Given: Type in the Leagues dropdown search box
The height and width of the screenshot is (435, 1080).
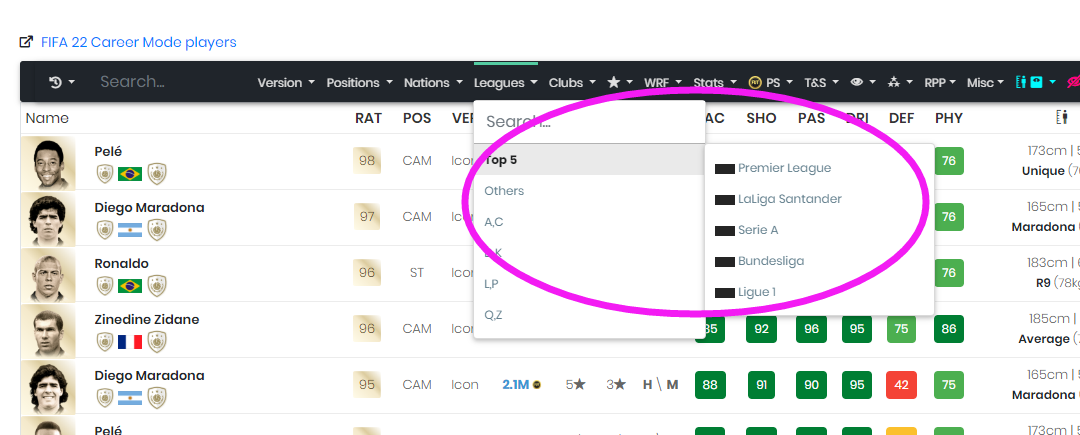Looking at the screenshot, I should (x=589, y=122).
